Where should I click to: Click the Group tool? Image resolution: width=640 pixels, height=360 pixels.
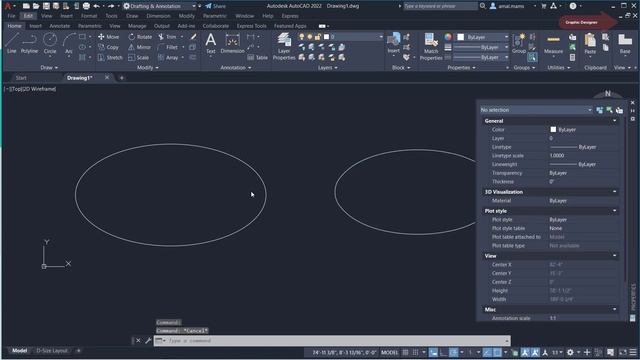[519, 43]
